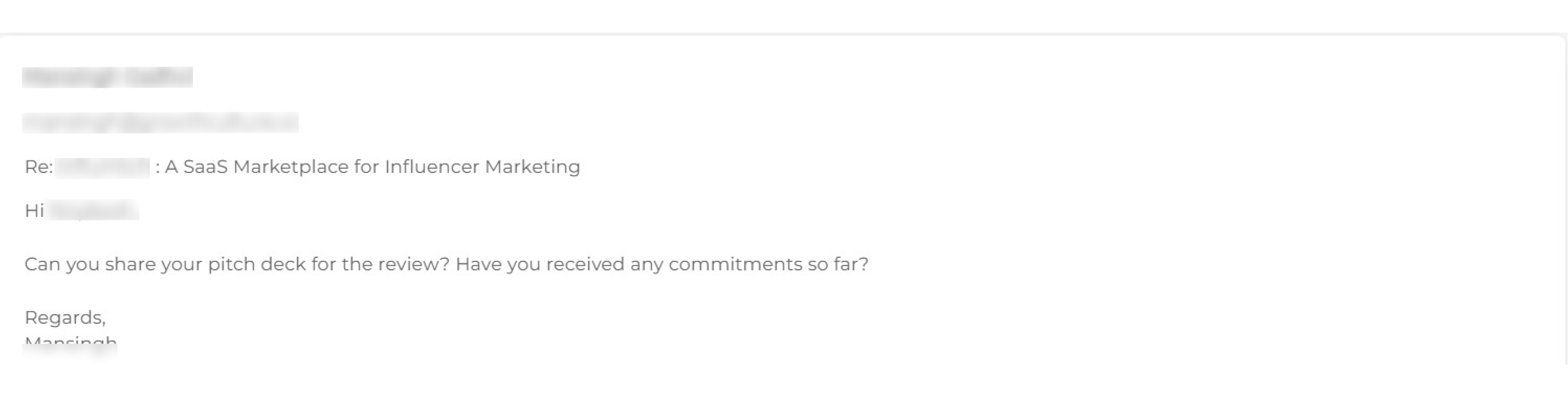Click the blurred recipient name after 'Hi'
This screenshot has height=398, width=1568.
click(x=93, y=210)
